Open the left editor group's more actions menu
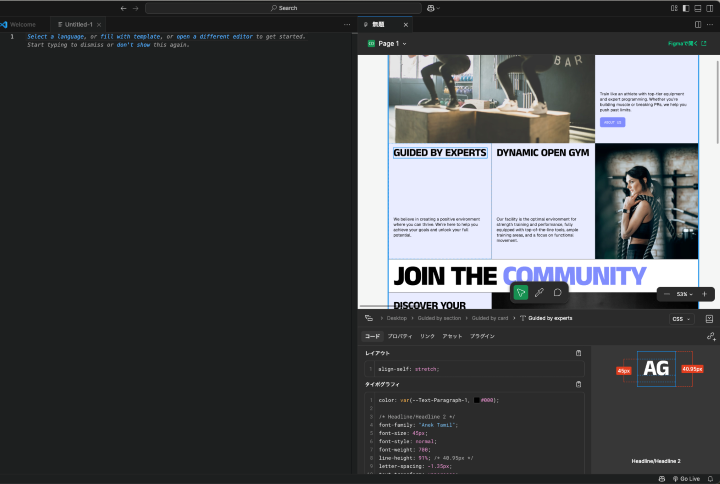 [x=347, y=25]
